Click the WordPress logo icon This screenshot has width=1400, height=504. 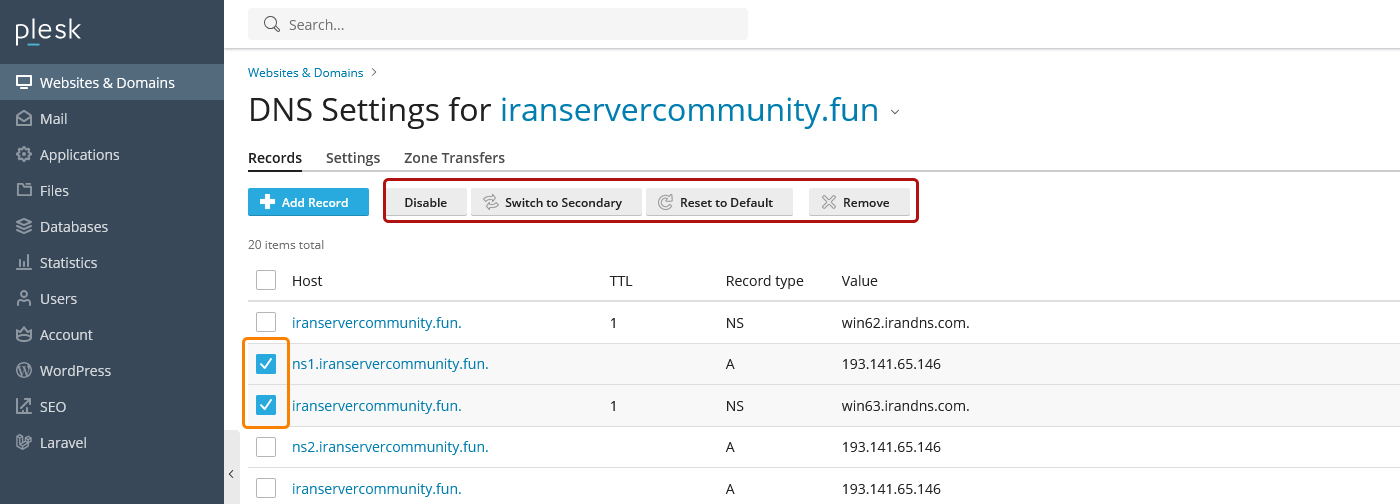[24, 371]
